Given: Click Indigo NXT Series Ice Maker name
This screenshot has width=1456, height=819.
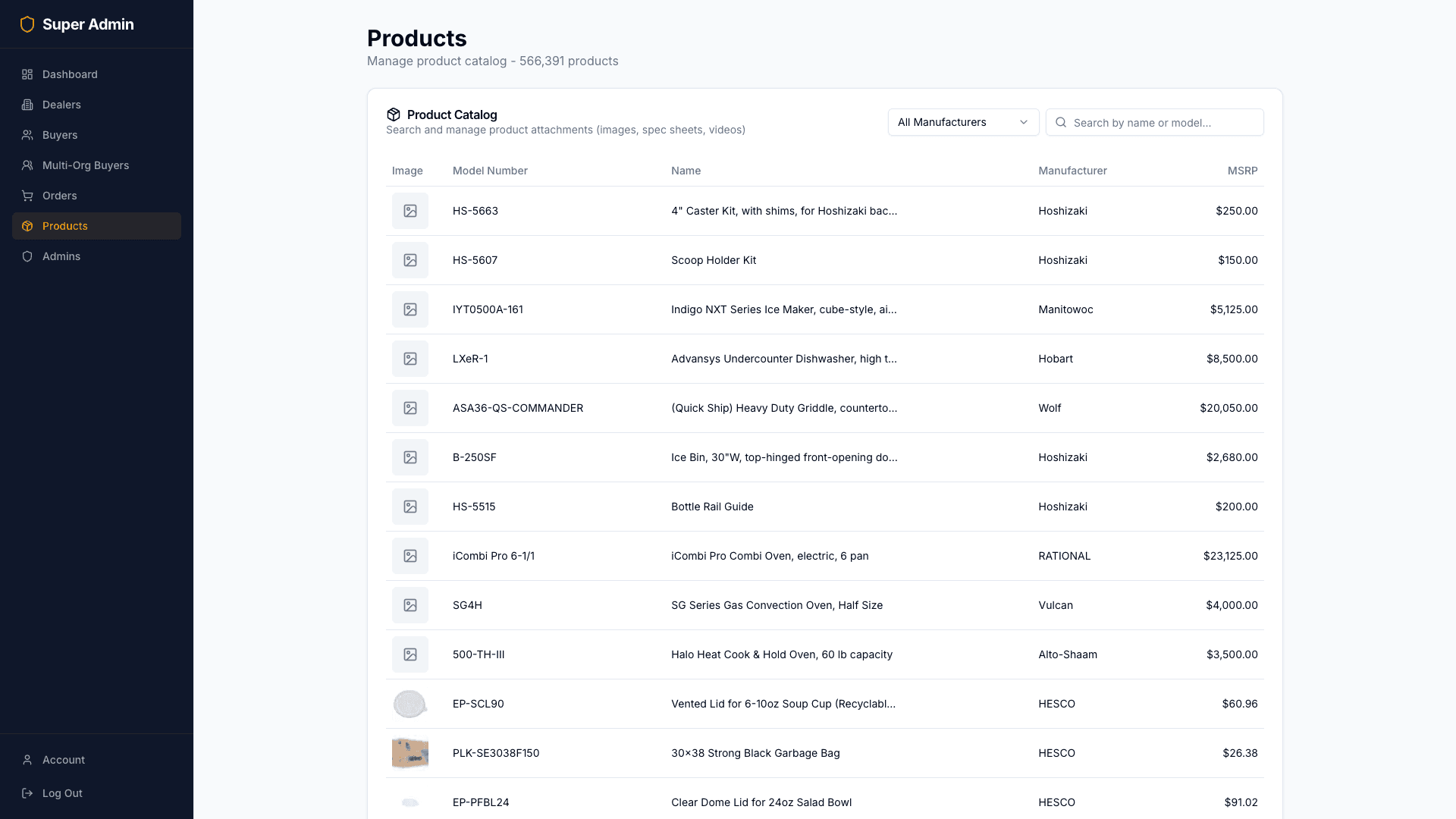Looking at the screenshot, I should (784, 309).
